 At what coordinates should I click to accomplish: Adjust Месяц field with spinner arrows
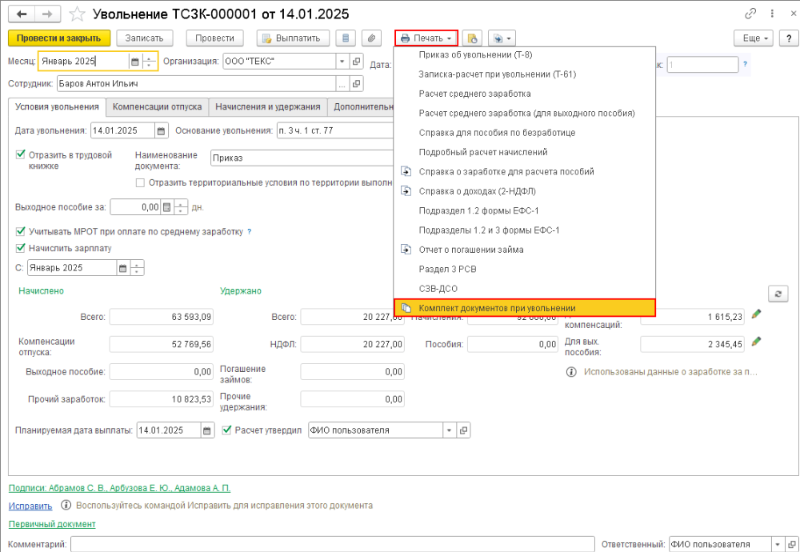pos(149,62)
